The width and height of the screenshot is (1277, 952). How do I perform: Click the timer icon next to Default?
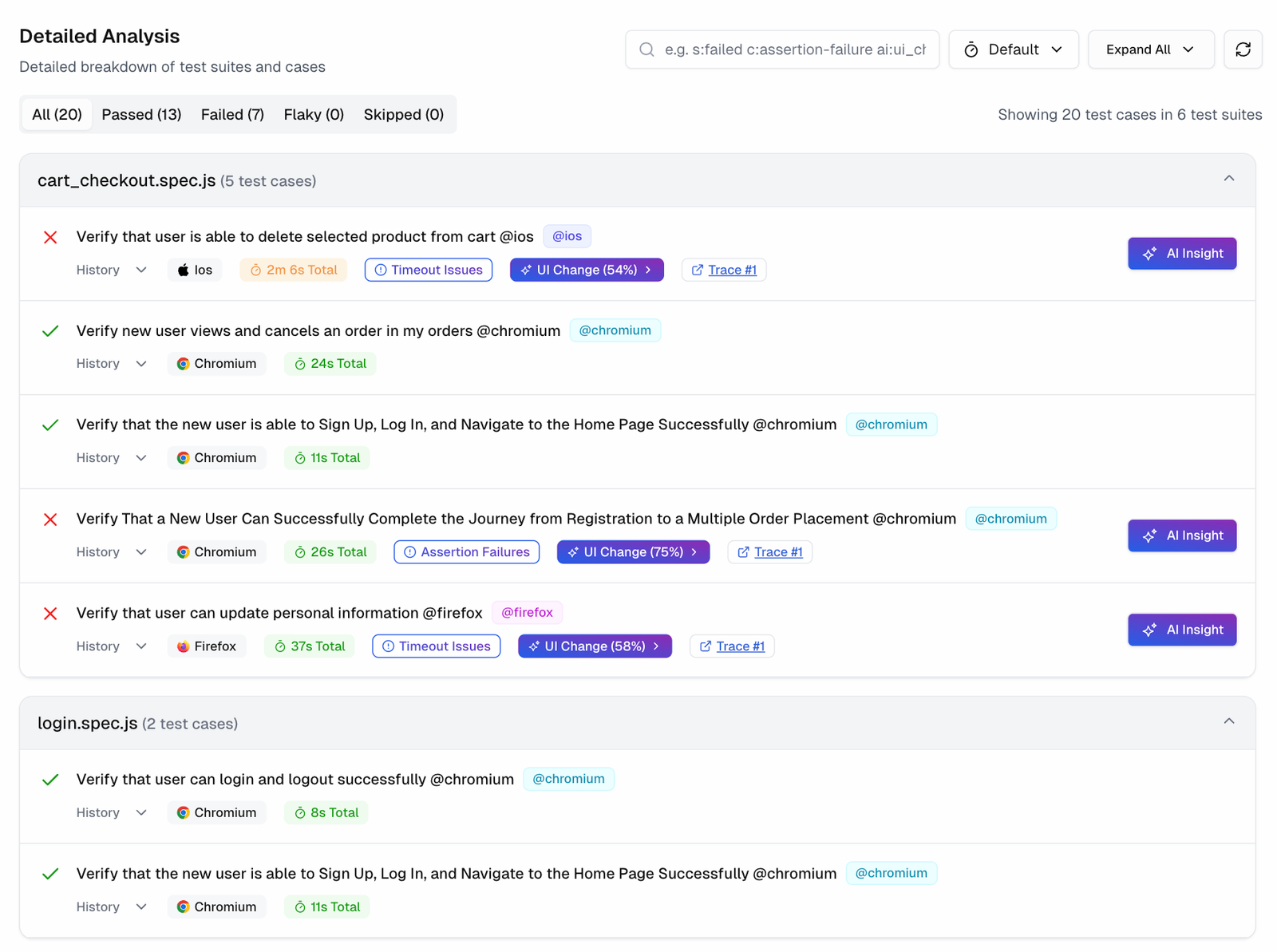tap(971, 49)
